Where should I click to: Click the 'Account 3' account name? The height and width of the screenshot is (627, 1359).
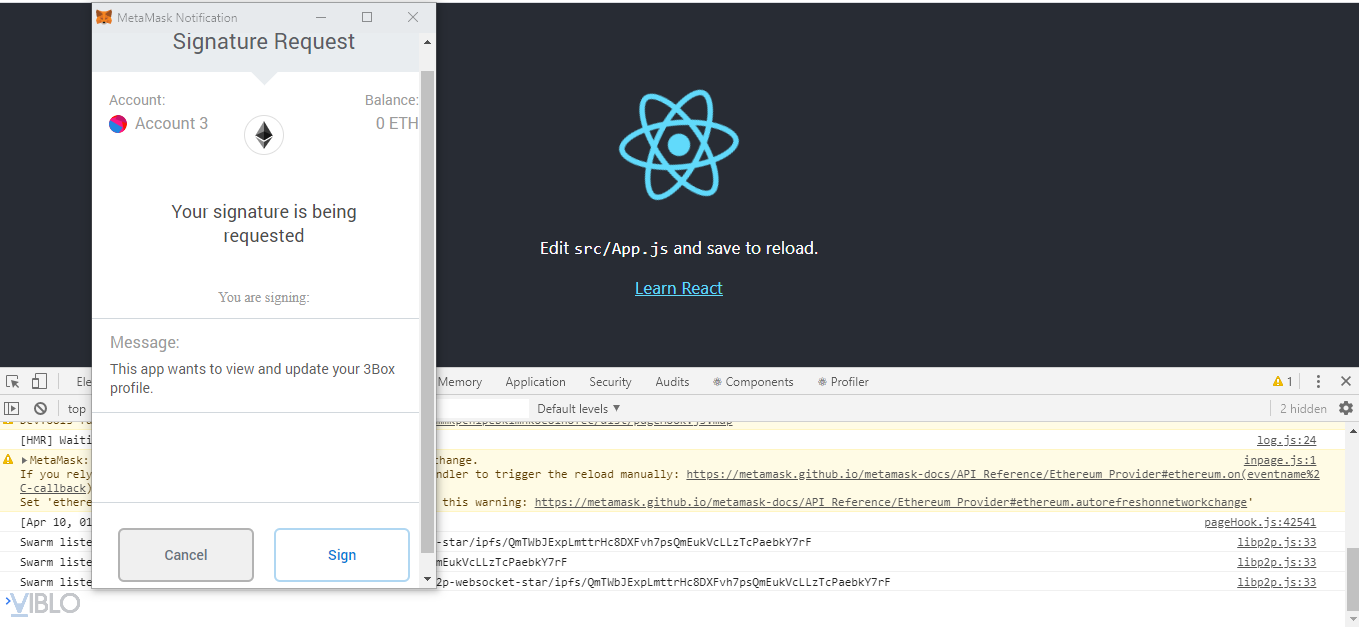click(171, 123)
